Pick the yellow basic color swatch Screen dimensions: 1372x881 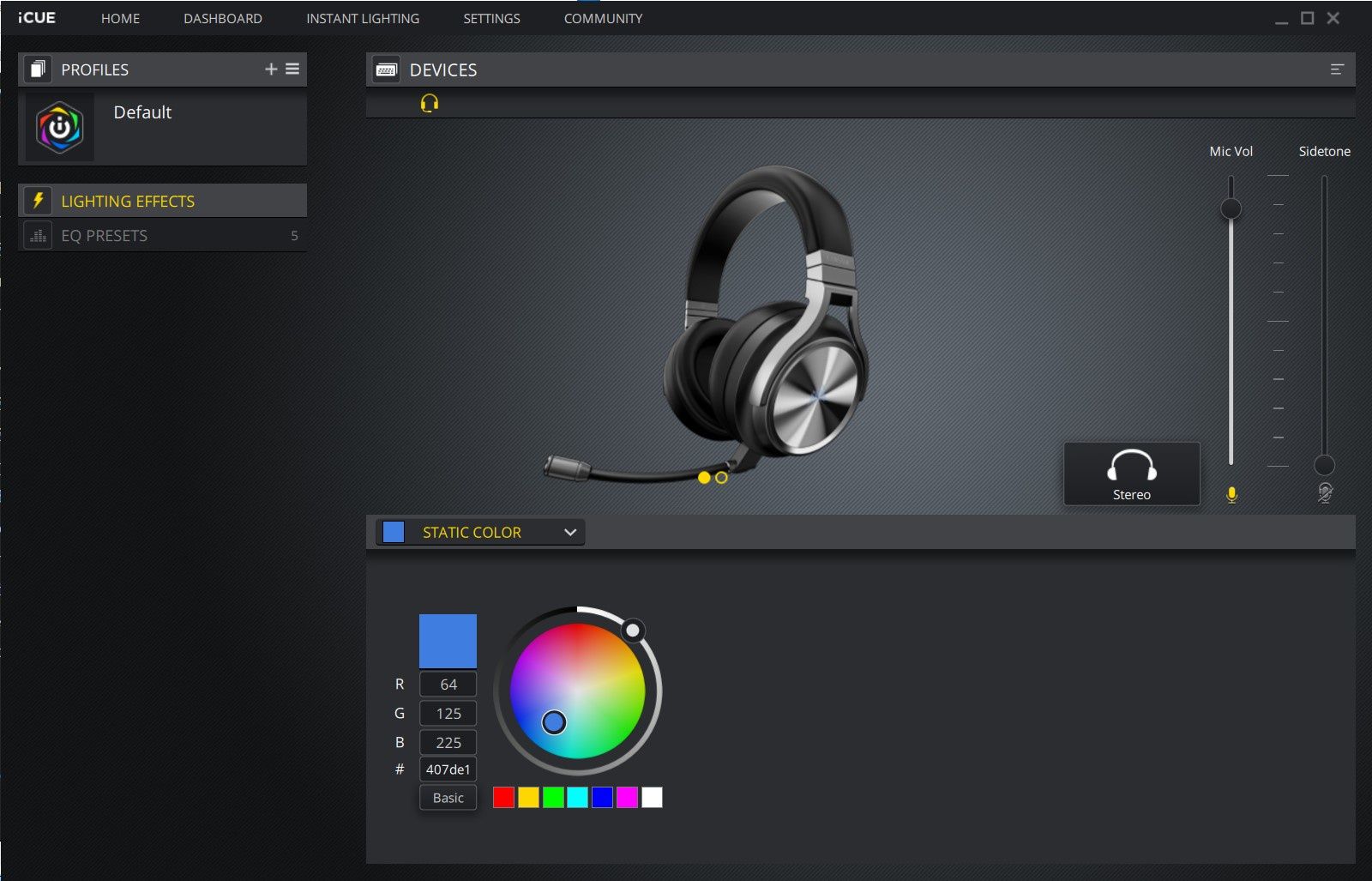pyautogui.click(x=528, y=798)
